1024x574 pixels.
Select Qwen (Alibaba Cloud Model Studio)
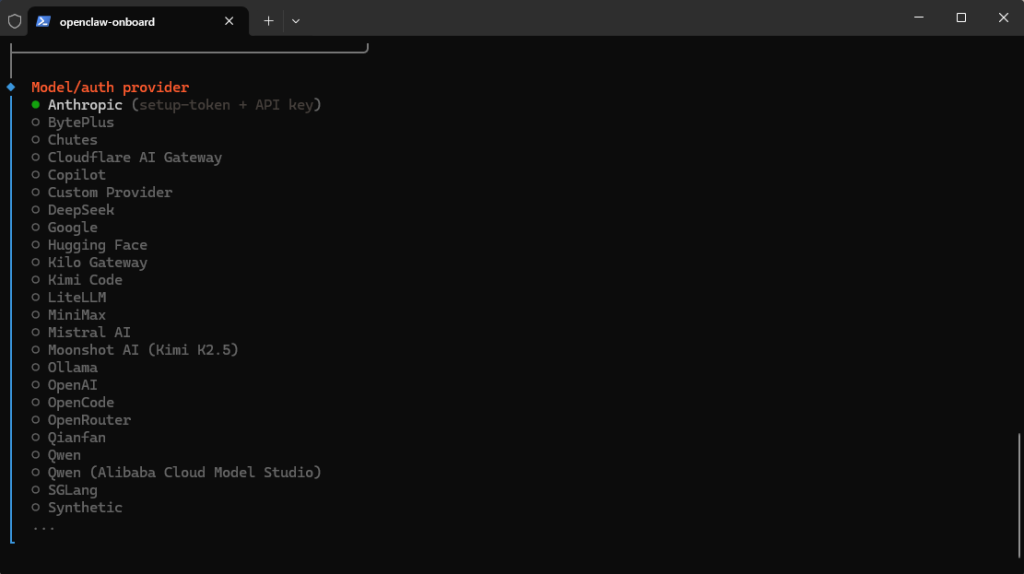coord(184,472)
